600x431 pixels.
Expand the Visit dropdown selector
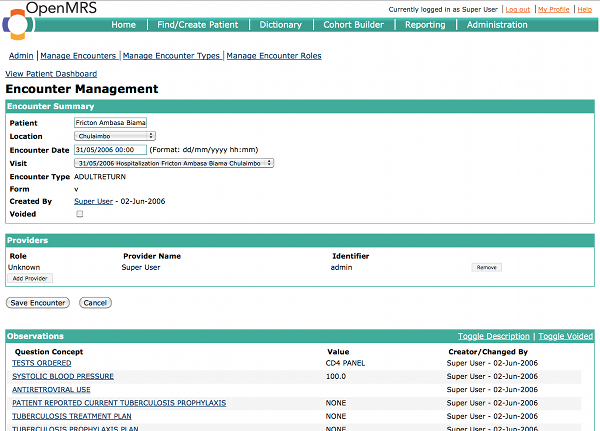(174, 163)
